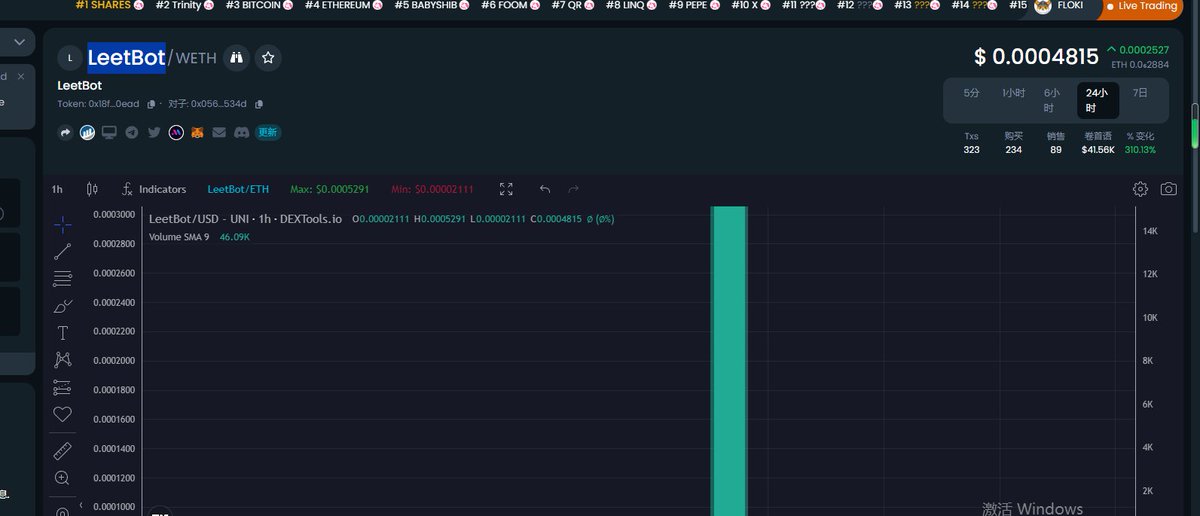Image resolution: width=1200 pixels, height=516 pixels.
Task: Open chart settings gear
Action: 1140,189
